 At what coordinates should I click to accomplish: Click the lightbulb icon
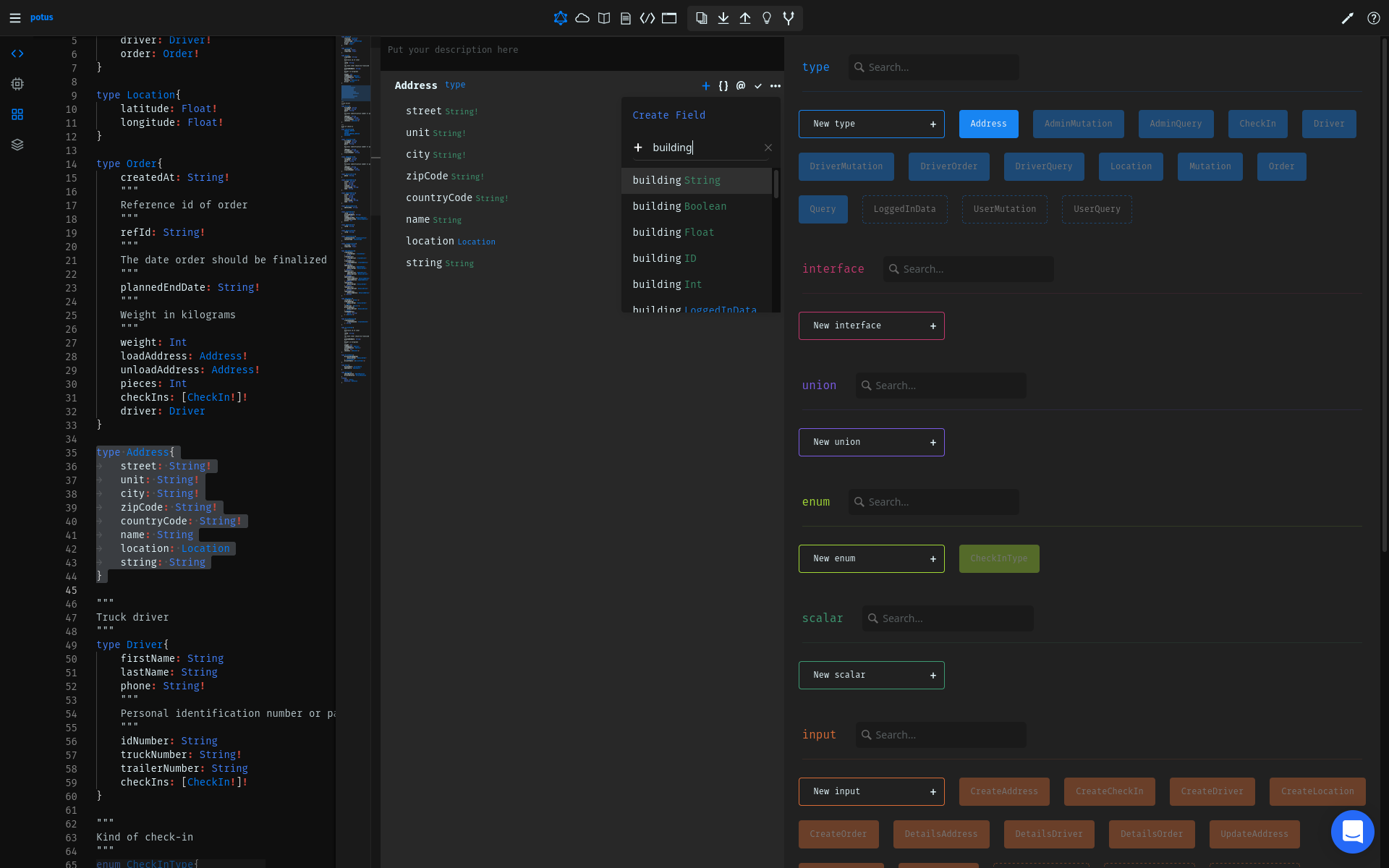point(767,18)
